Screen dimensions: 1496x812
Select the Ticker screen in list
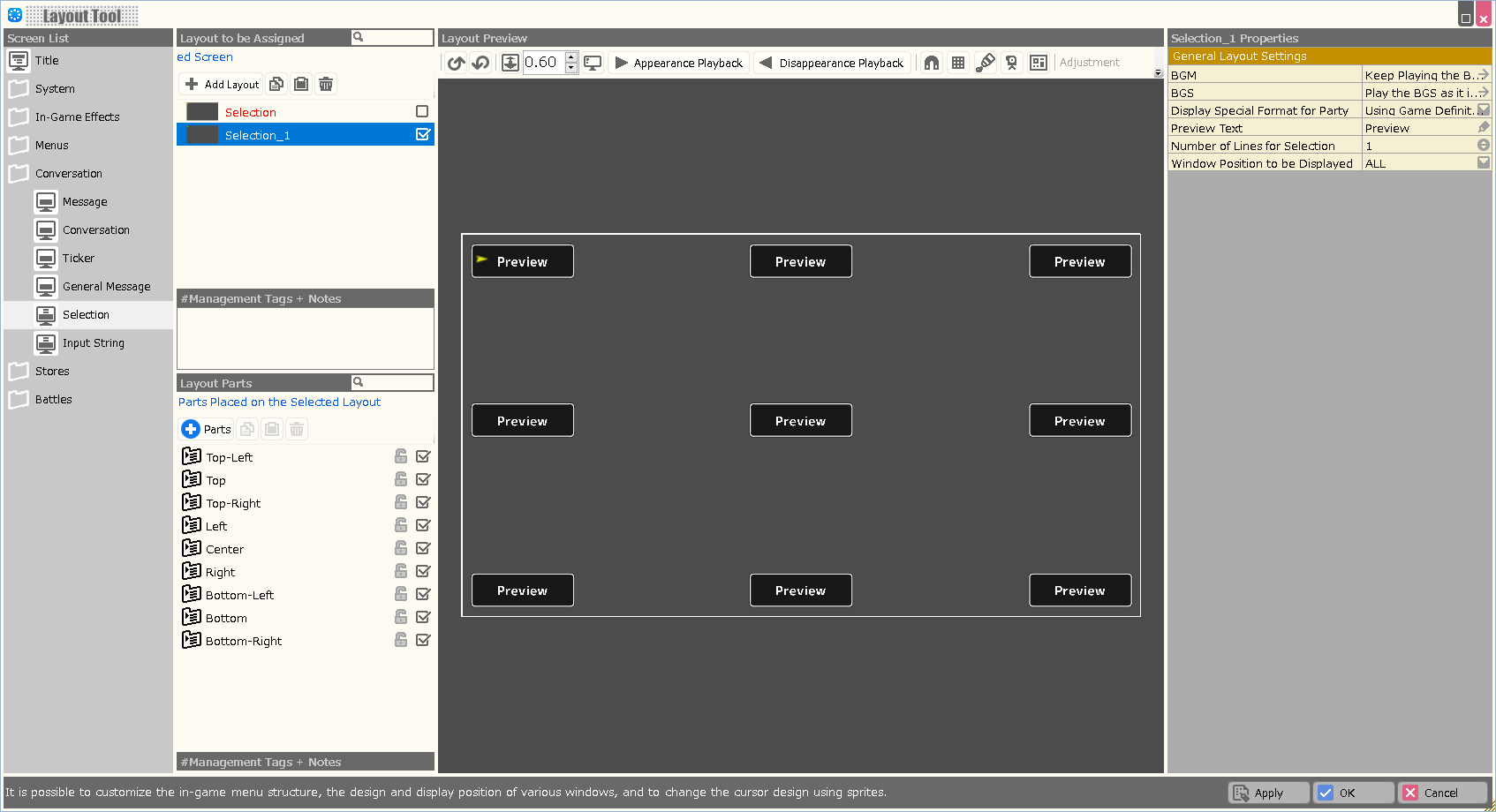[78, 259]
